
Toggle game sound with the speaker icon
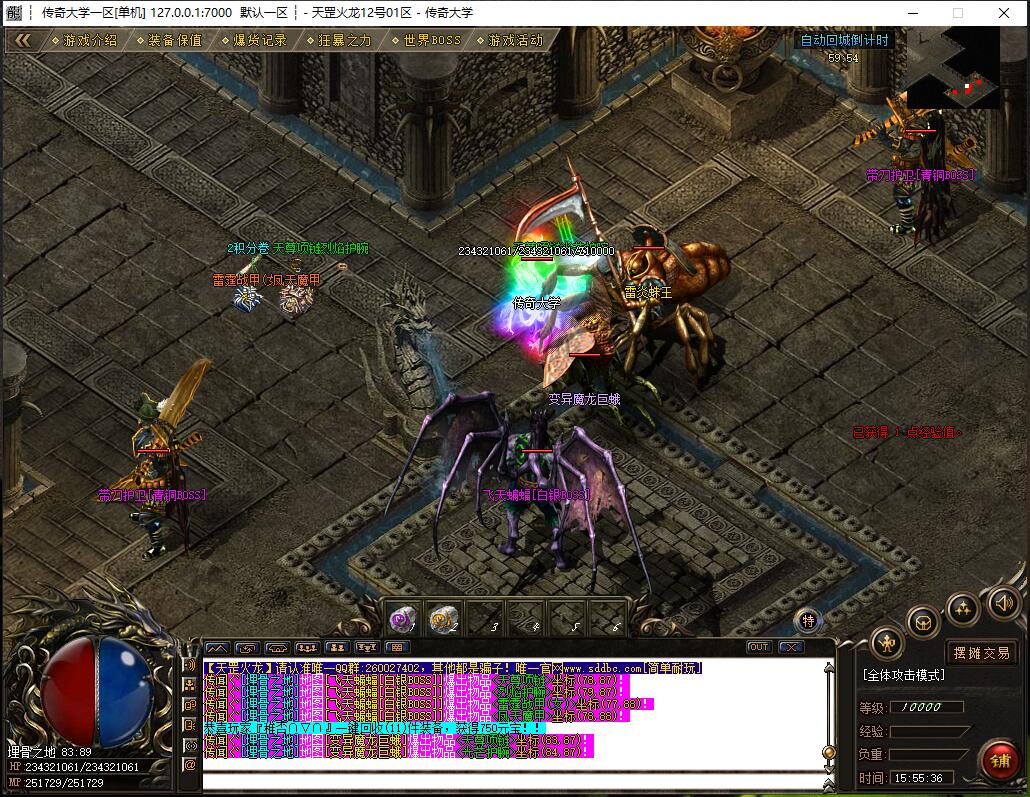[1003, 603]
